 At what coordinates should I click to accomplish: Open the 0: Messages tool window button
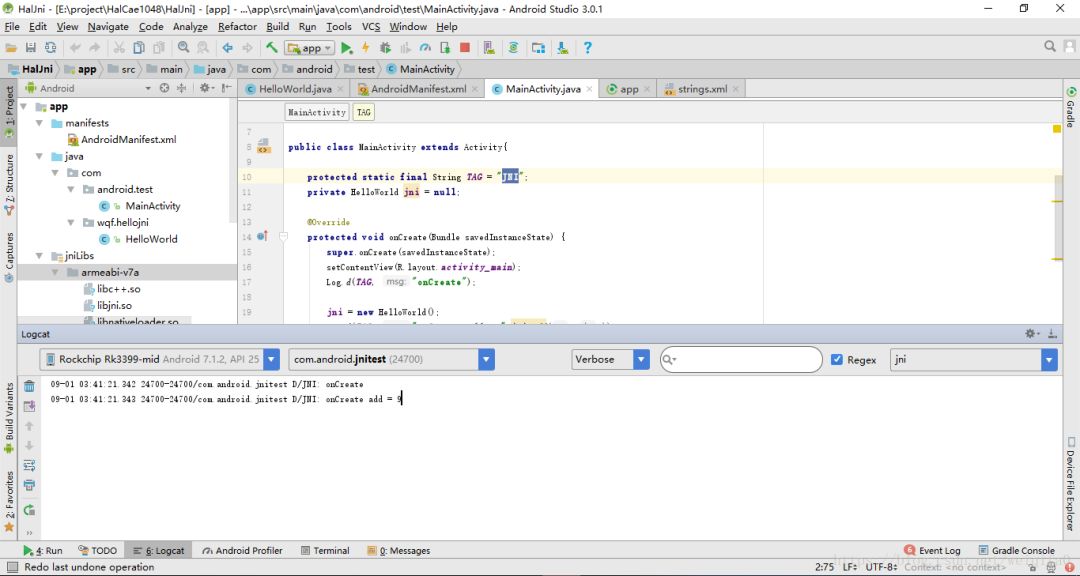[399, 551]
